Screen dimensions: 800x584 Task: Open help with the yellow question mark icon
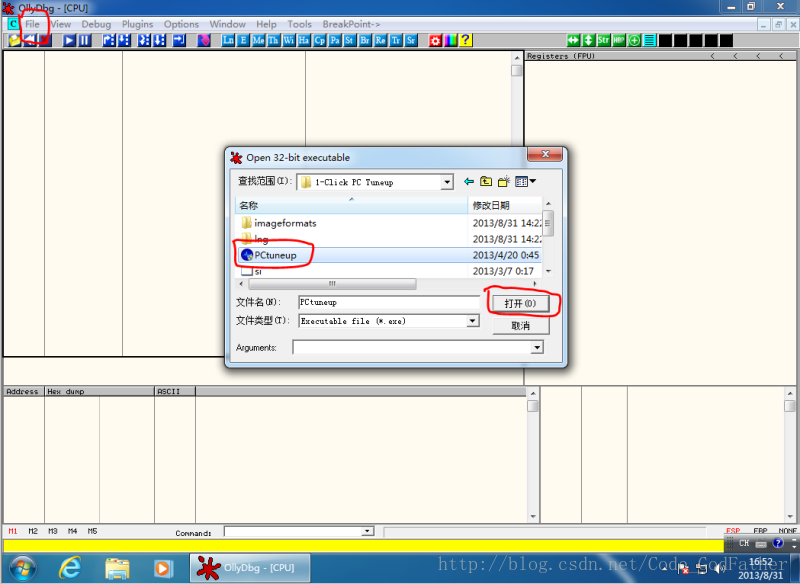click(x=465, y=40)
